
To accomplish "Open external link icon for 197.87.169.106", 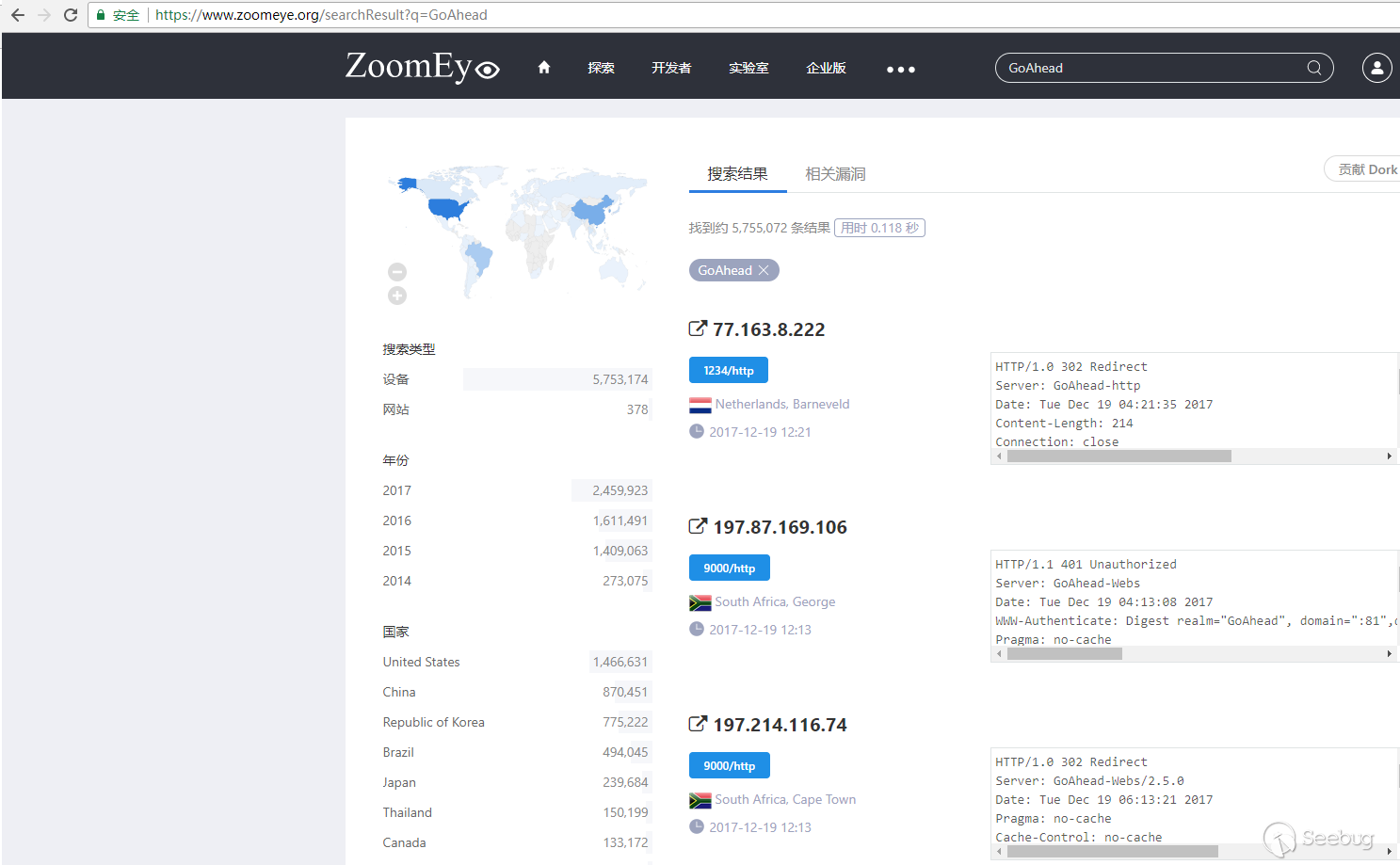I will click(698, 526).
